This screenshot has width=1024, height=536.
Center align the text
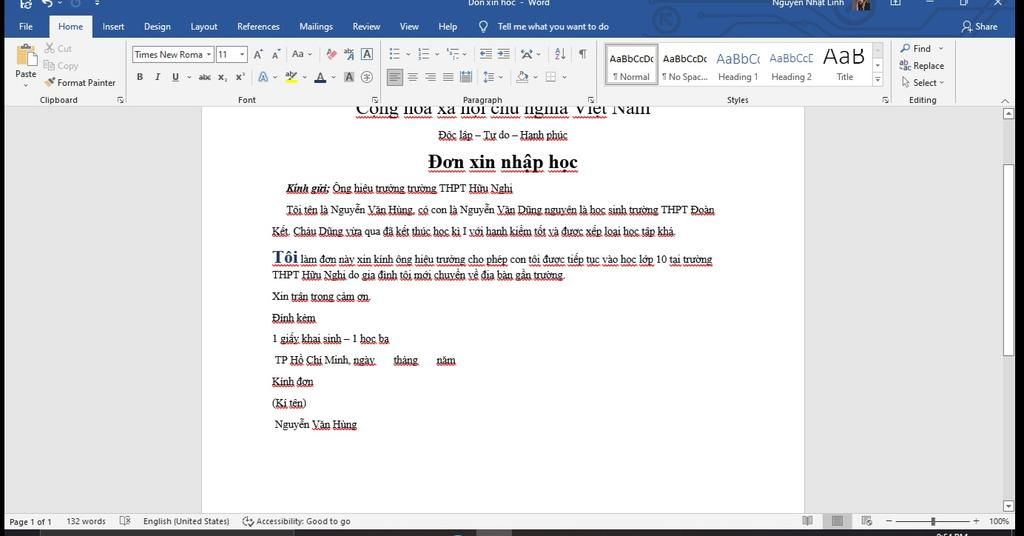coord(413,77)
